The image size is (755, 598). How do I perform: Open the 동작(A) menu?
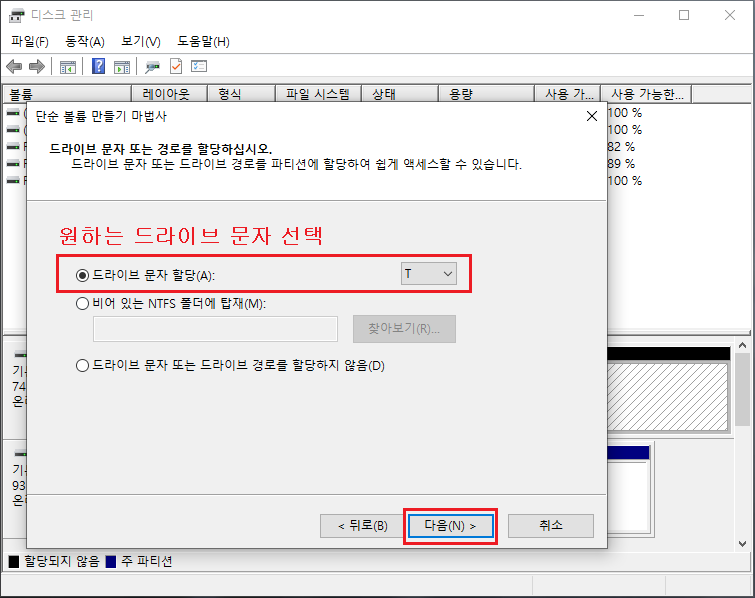coord(85,41)
